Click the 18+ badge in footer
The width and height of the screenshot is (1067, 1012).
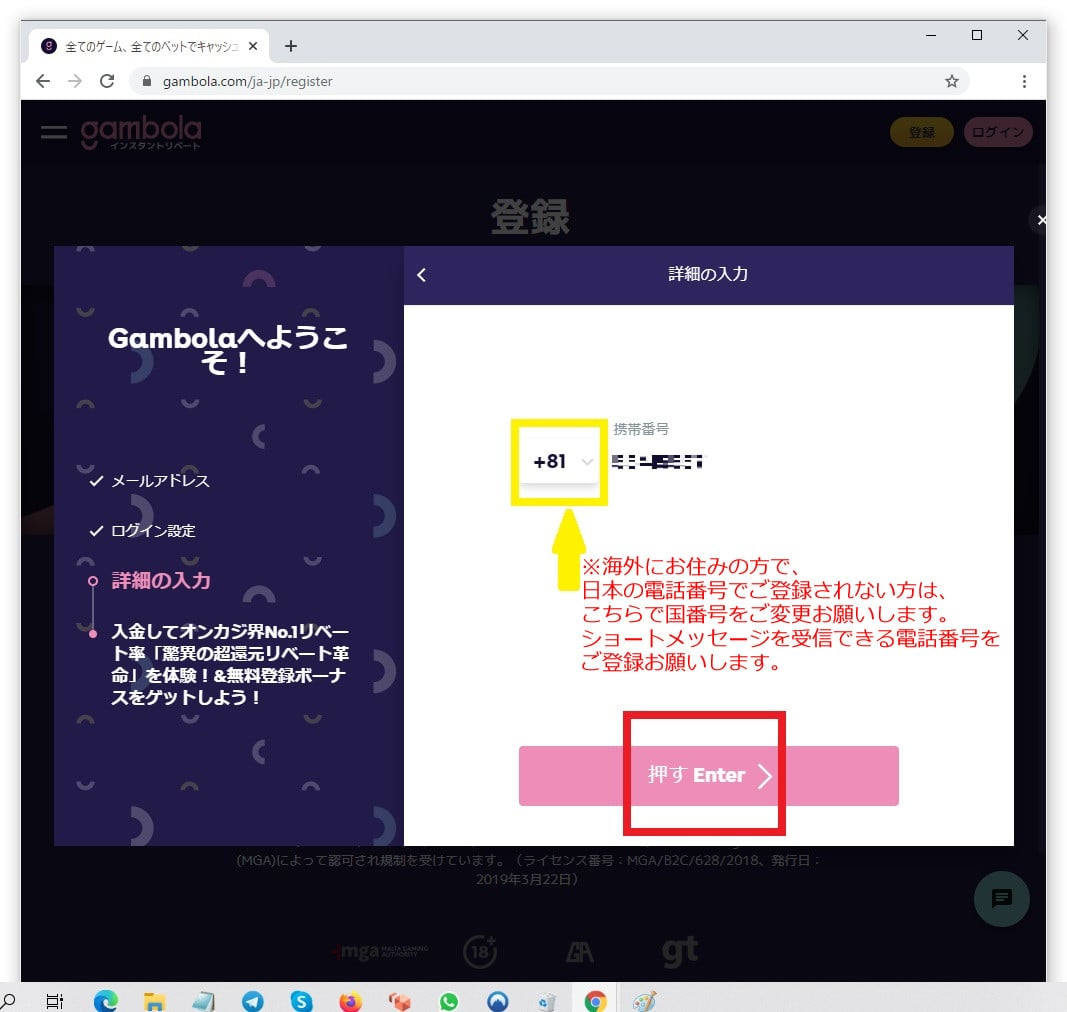480,951
